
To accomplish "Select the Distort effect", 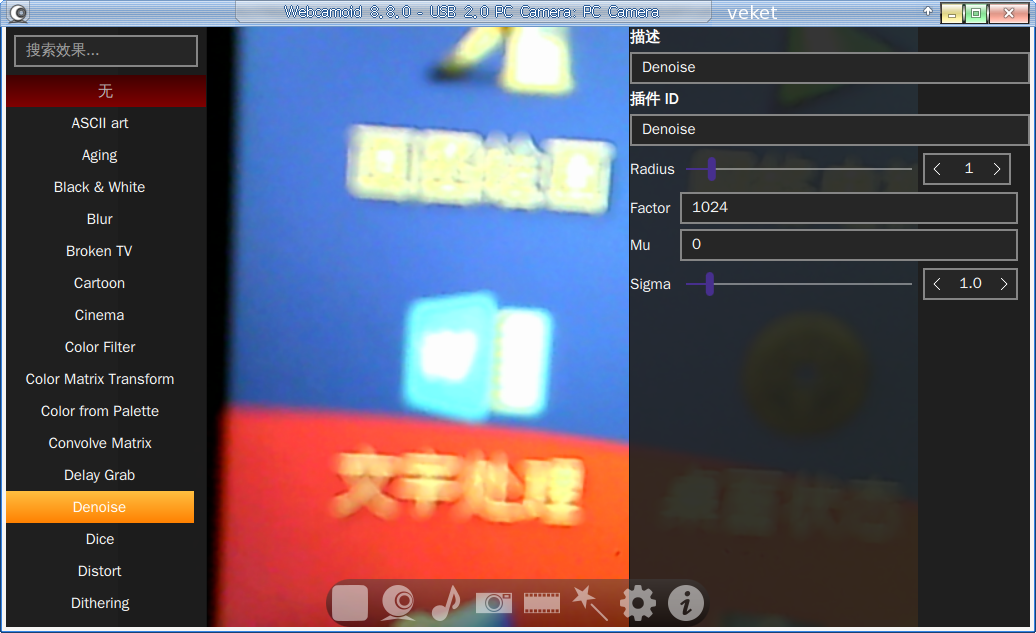I will point(100,572).
